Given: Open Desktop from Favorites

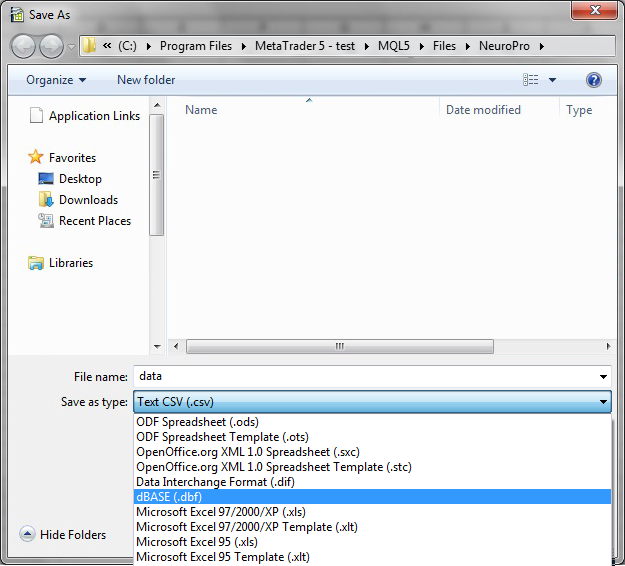Looking at the screenshot, I should coord(80,179).
